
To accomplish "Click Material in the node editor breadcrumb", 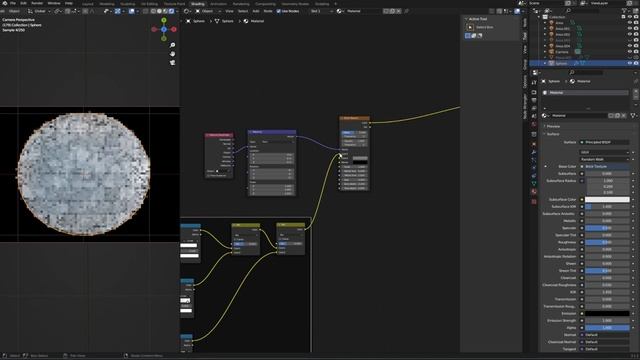I will (257, 21).
